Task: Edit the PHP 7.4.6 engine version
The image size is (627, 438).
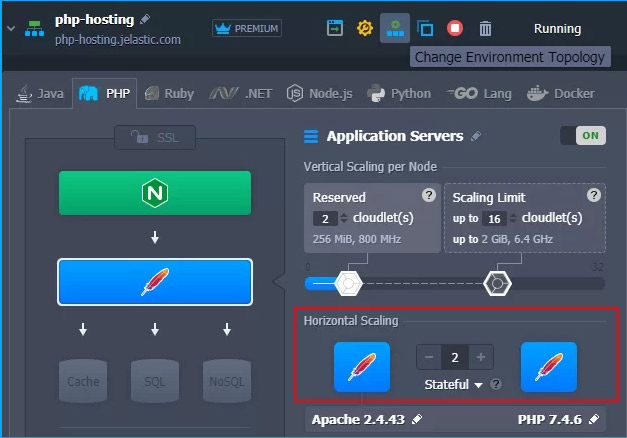Action: tap(594, 419)
